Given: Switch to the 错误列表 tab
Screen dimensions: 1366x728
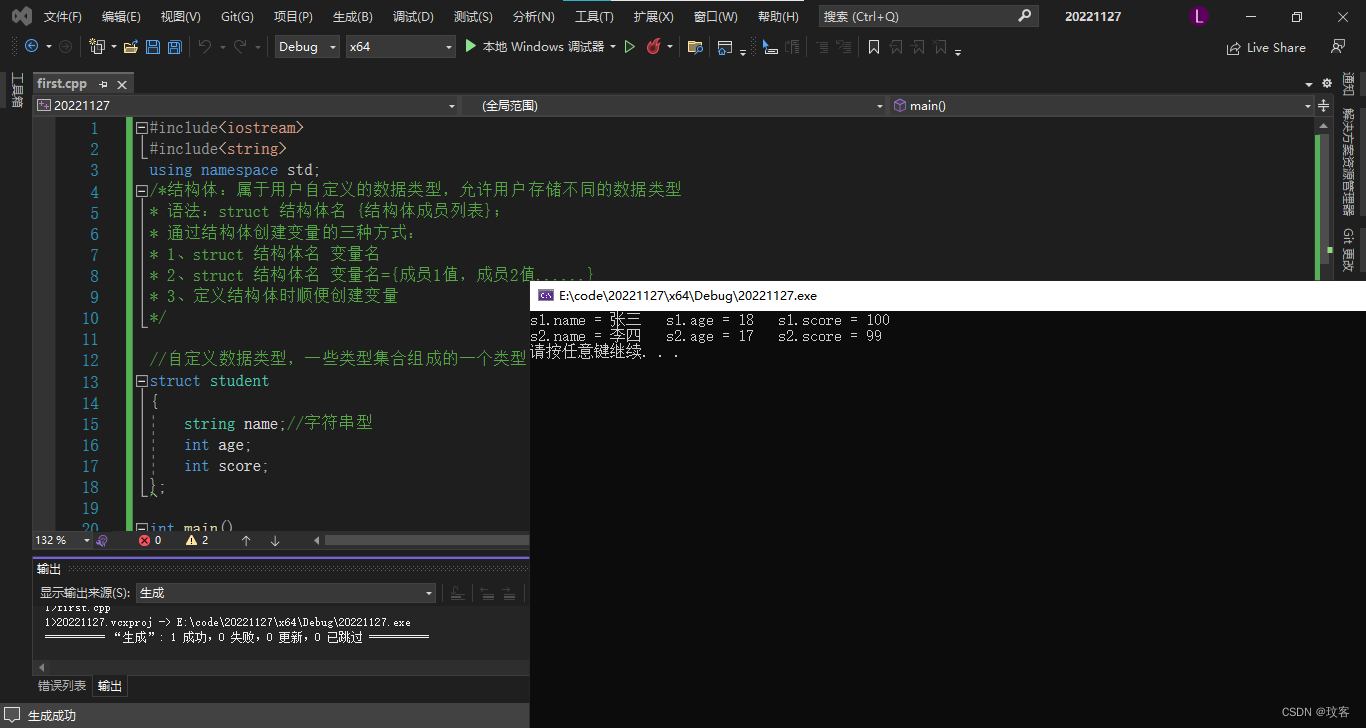Looking at the screenshot, I should point(62,686).
